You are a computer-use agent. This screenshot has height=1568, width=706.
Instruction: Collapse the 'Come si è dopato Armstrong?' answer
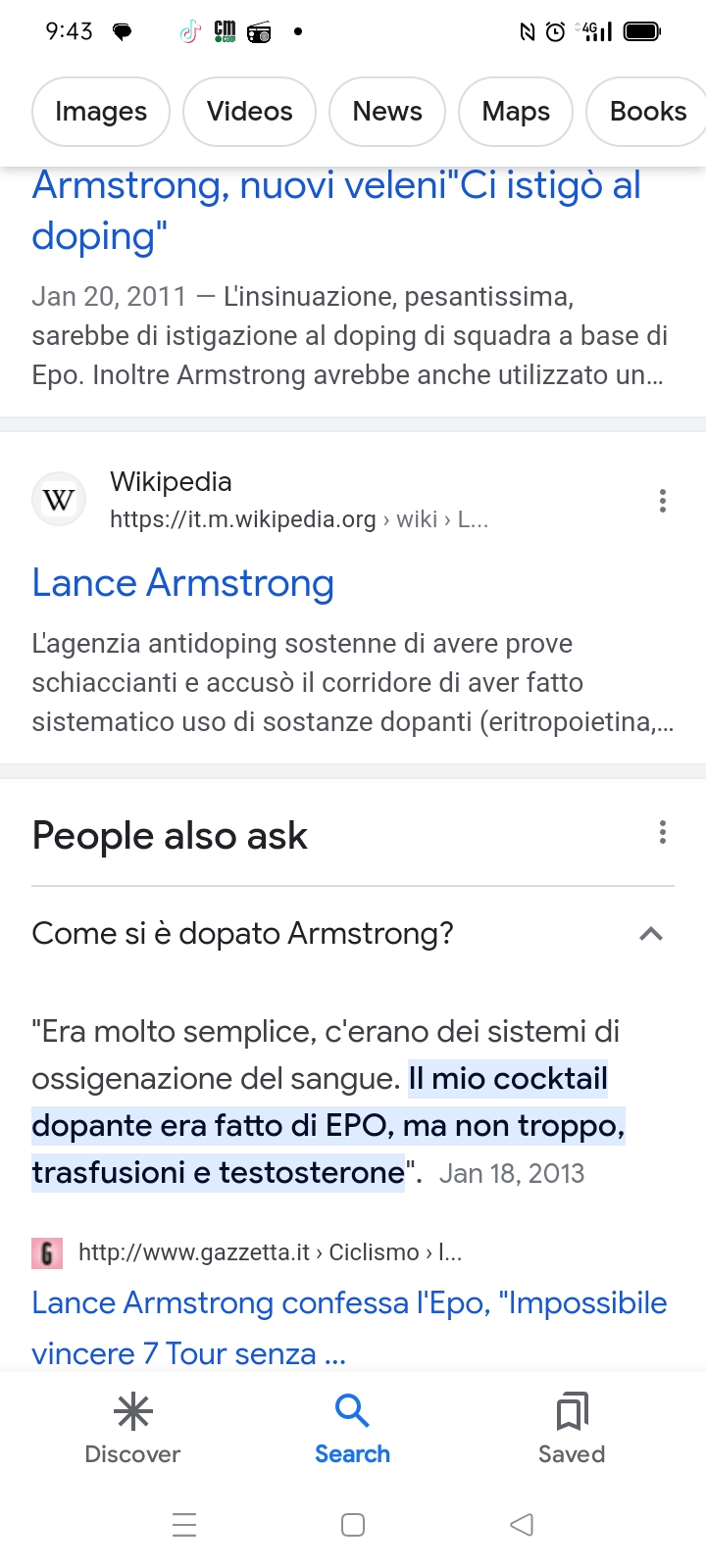tap(353, 934)
